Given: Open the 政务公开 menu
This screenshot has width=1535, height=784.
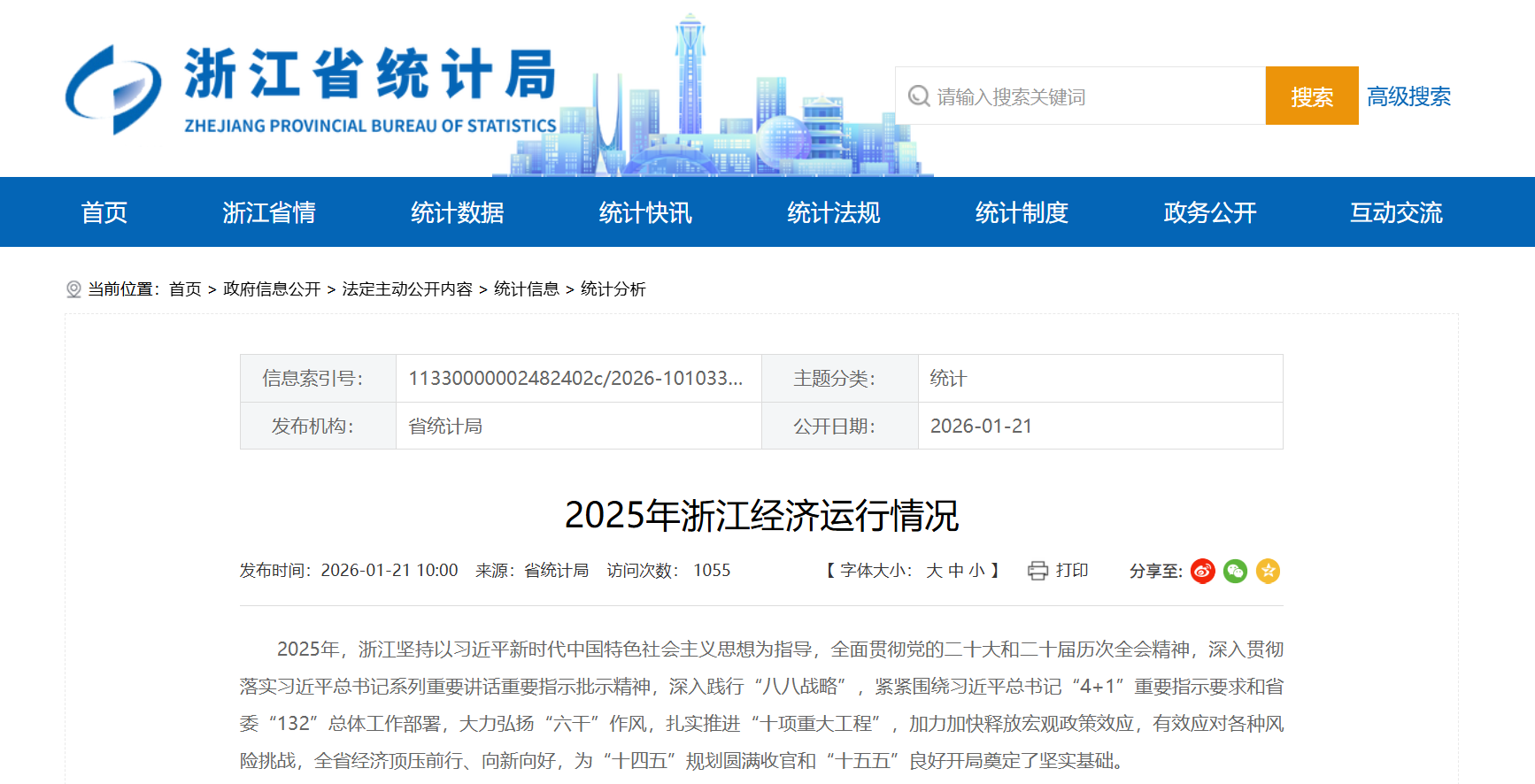Looking at the screenshot, I should 1210,212.
